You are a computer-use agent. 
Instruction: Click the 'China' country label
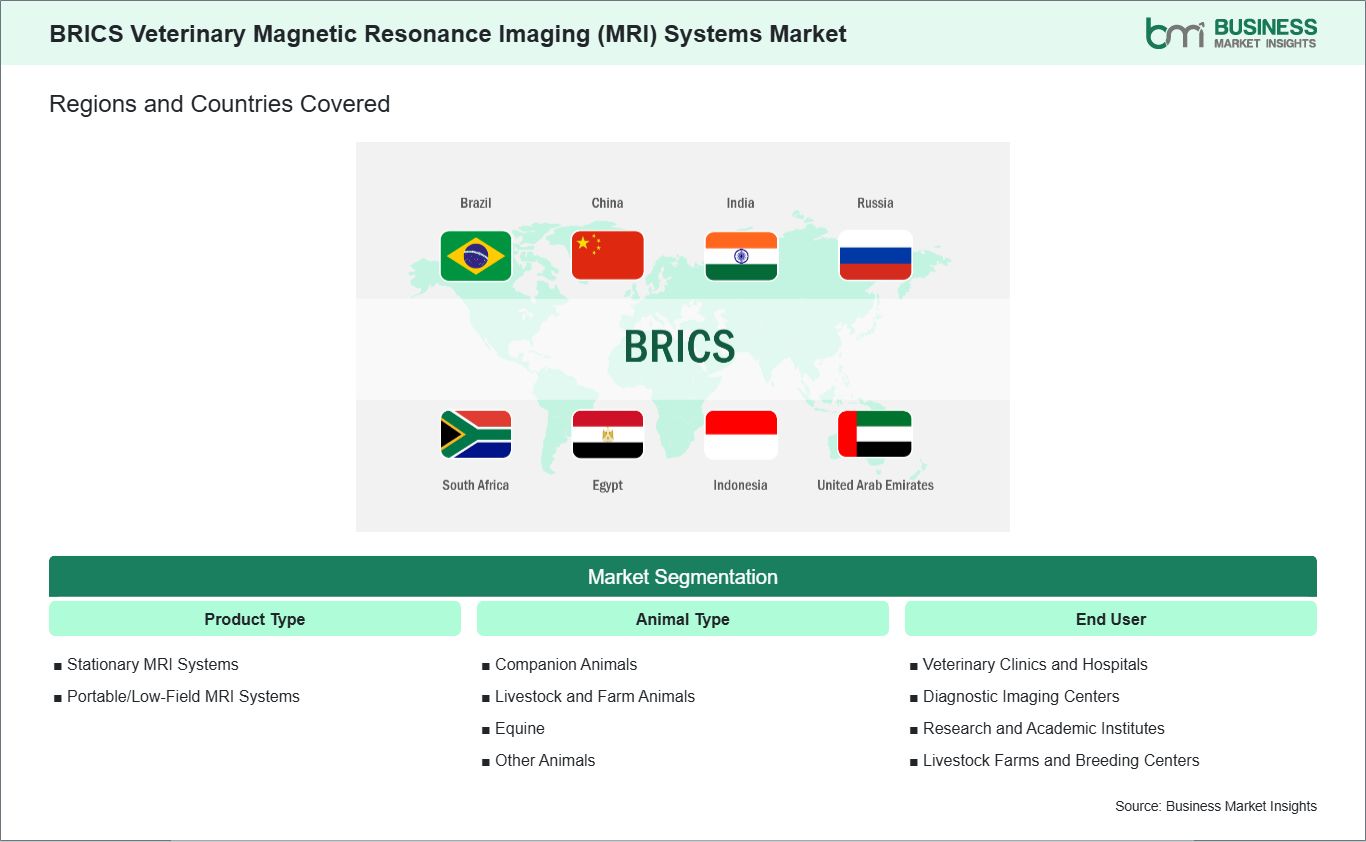coord(607,203)
